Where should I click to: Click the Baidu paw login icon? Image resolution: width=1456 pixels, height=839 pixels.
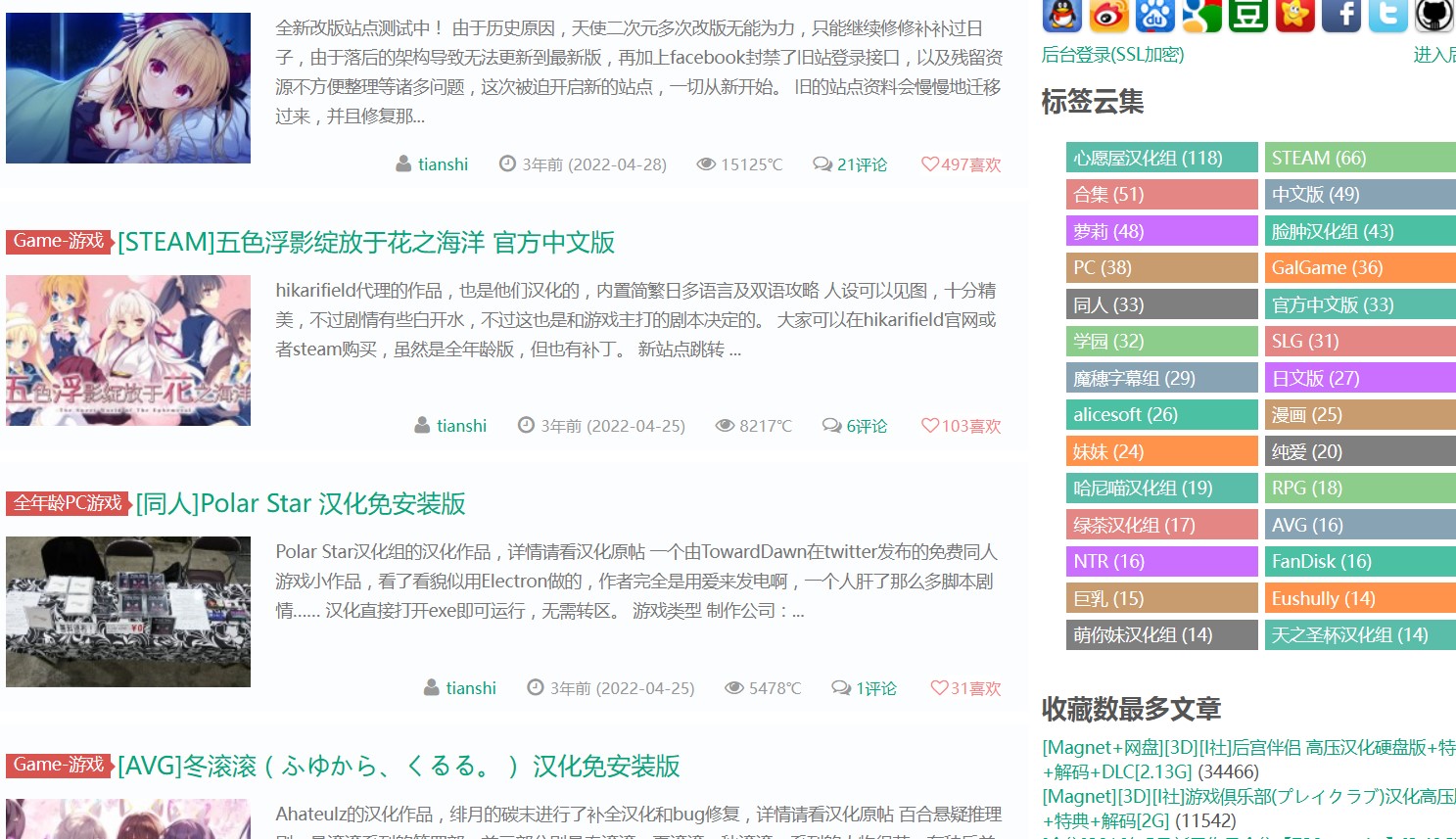click(1154, 15)
